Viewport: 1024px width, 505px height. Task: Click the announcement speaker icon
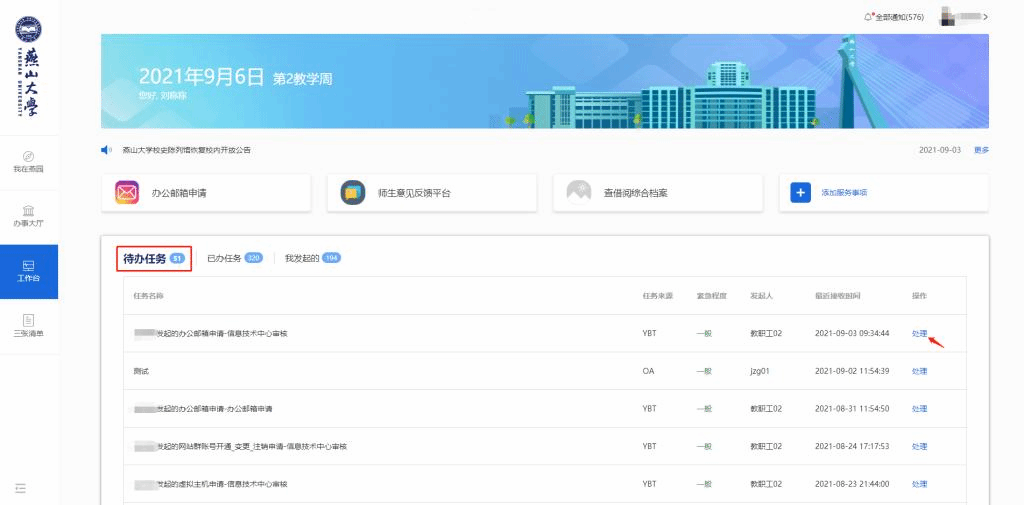pyautogui.click(x=107, y=150)
